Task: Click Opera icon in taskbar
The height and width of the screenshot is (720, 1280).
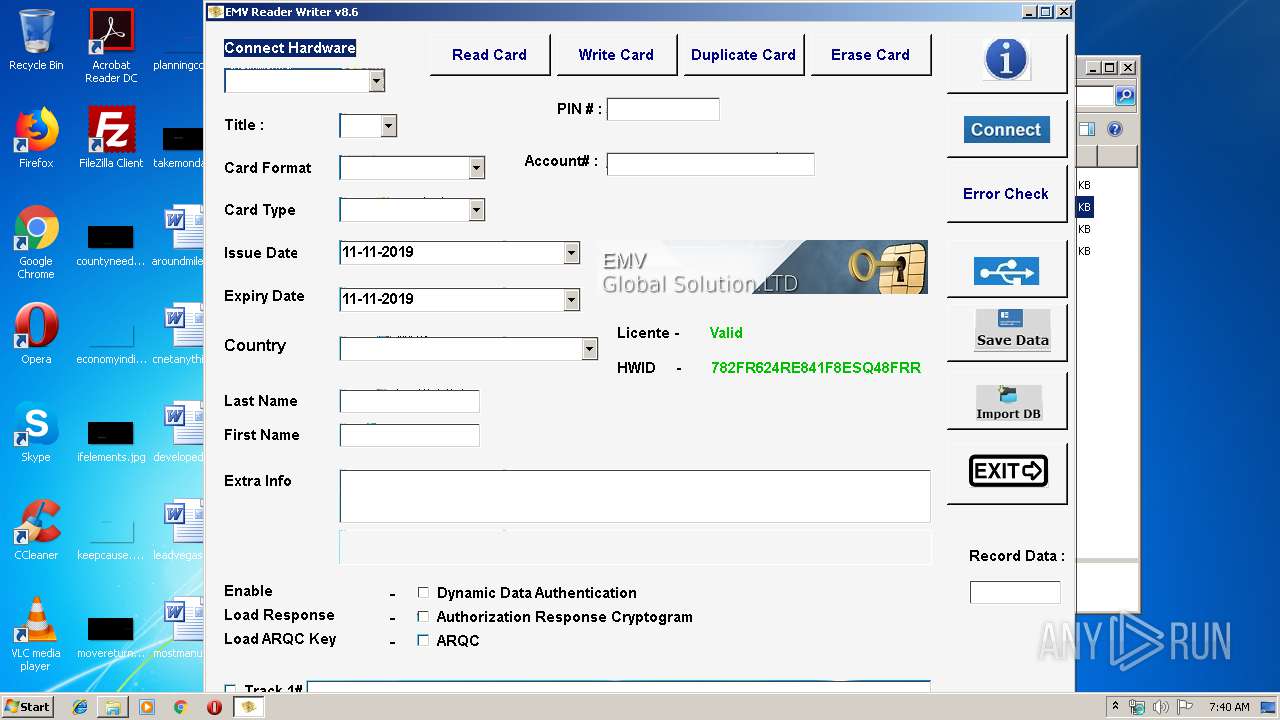Action: point(214,707)
